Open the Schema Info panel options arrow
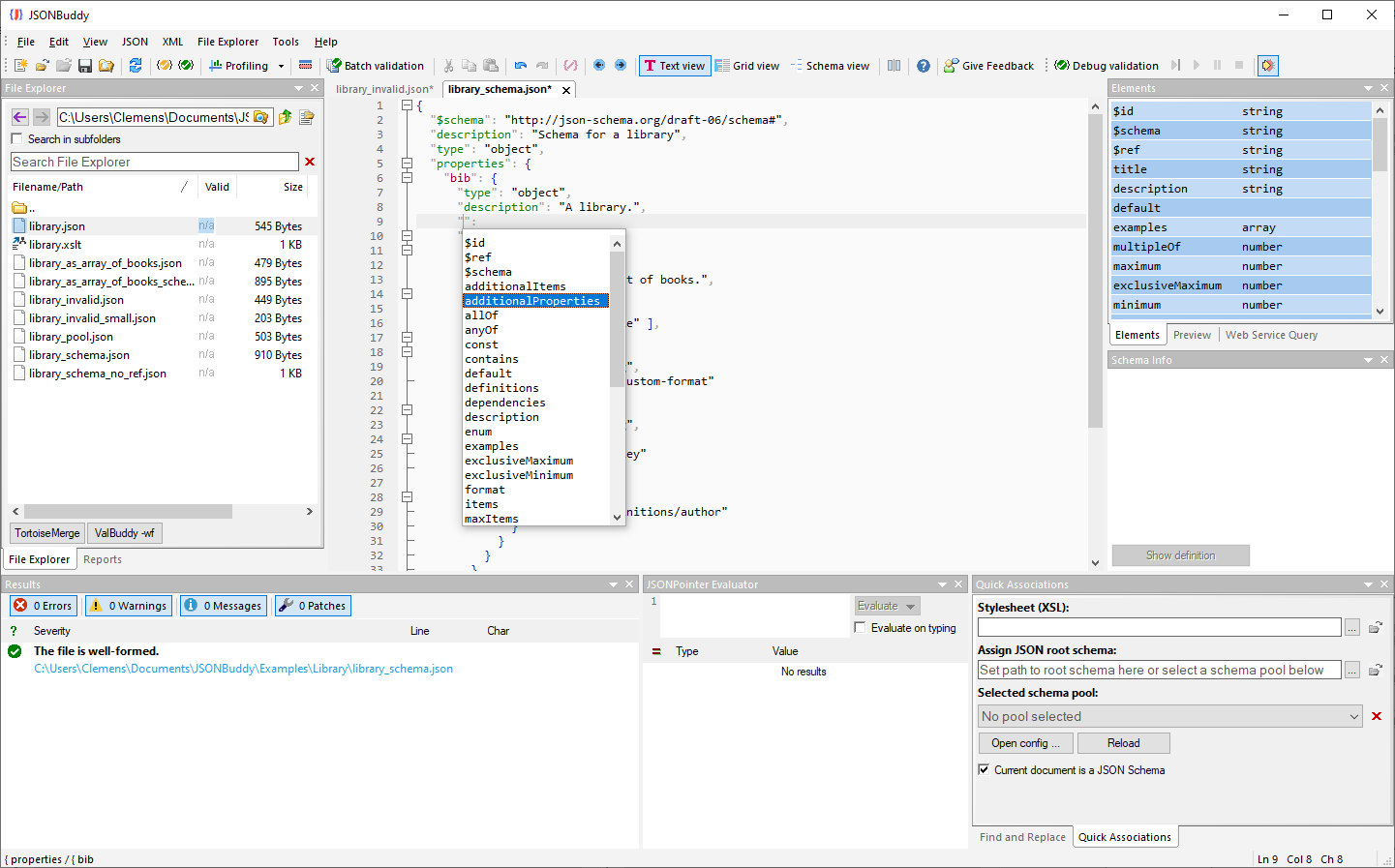 (x=1369, y=360)
